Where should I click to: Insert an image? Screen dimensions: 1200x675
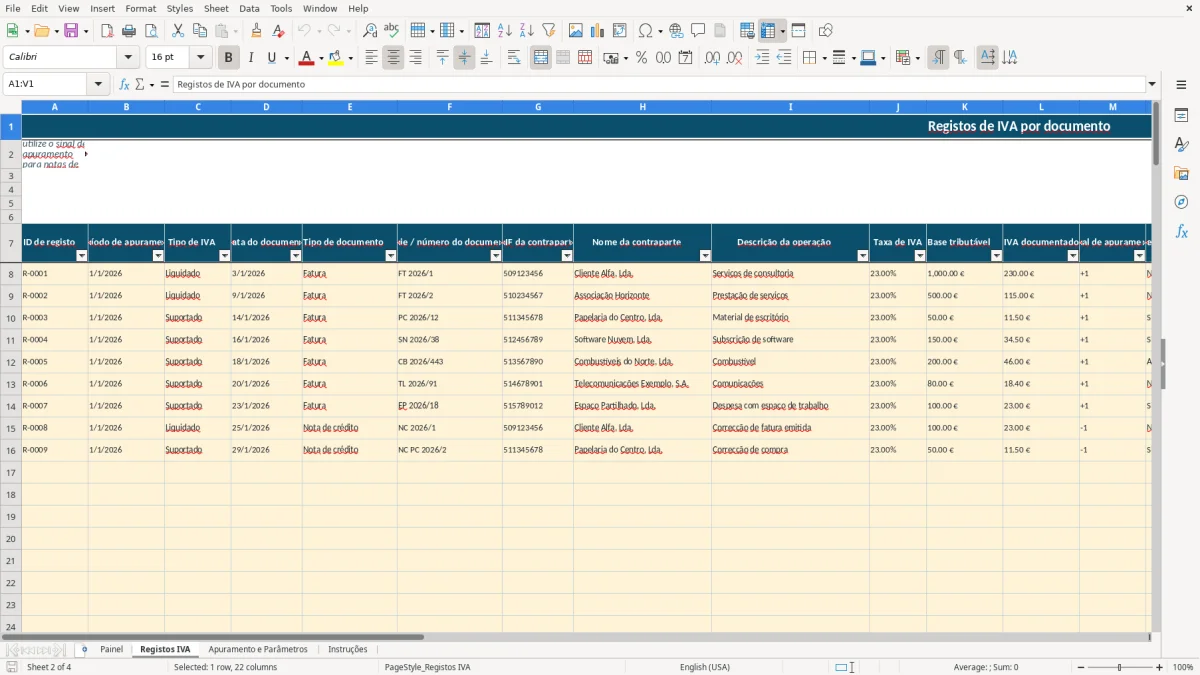(x=576, y=31)
